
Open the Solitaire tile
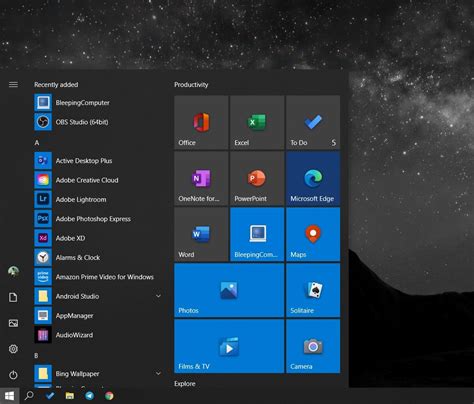(x=313, y=290)
